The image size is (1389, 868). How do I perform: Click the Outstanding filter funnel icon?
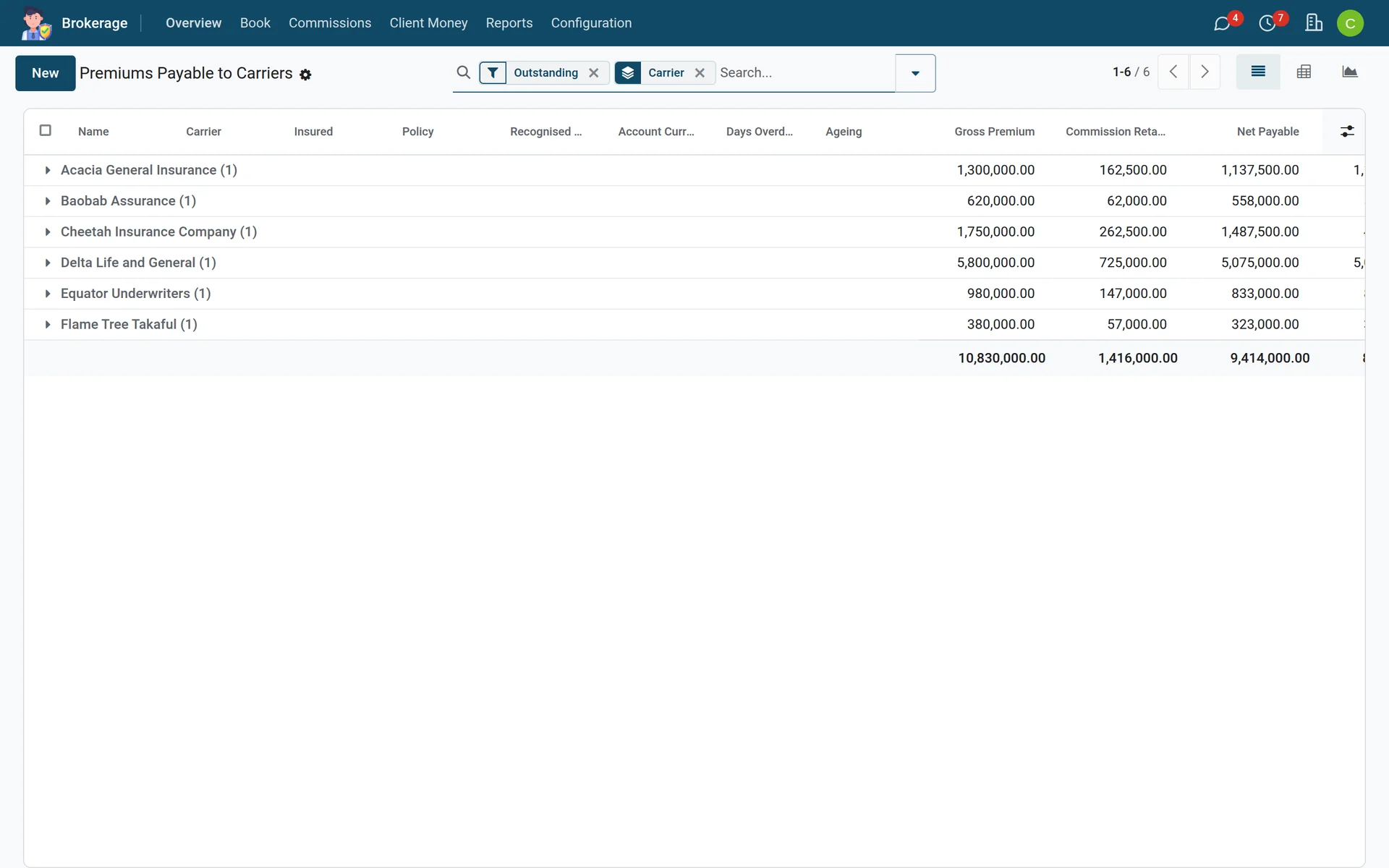[x=493, y=72]
